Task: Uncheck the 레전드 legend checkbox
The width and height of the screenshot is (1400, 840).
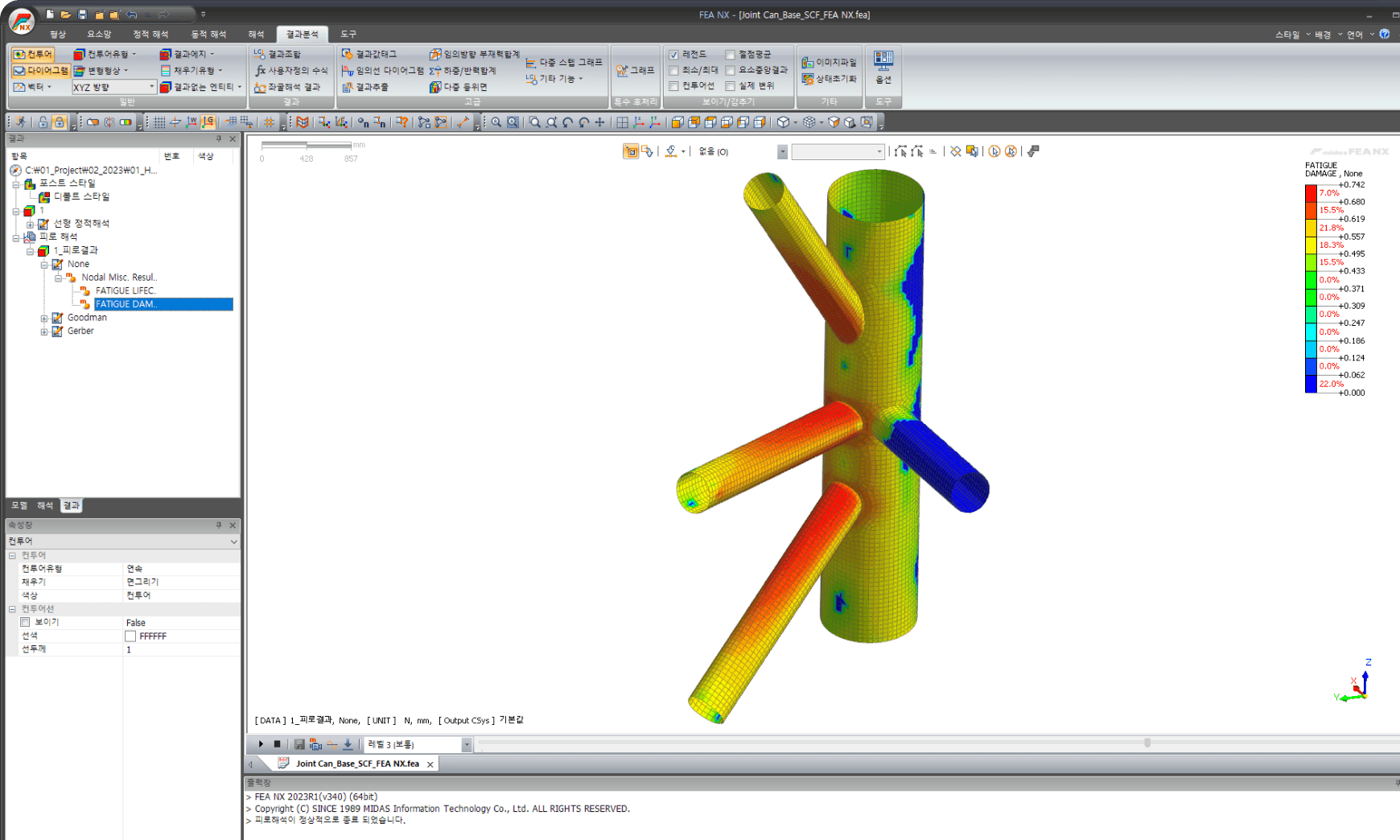Action: (x=673, y=55)
